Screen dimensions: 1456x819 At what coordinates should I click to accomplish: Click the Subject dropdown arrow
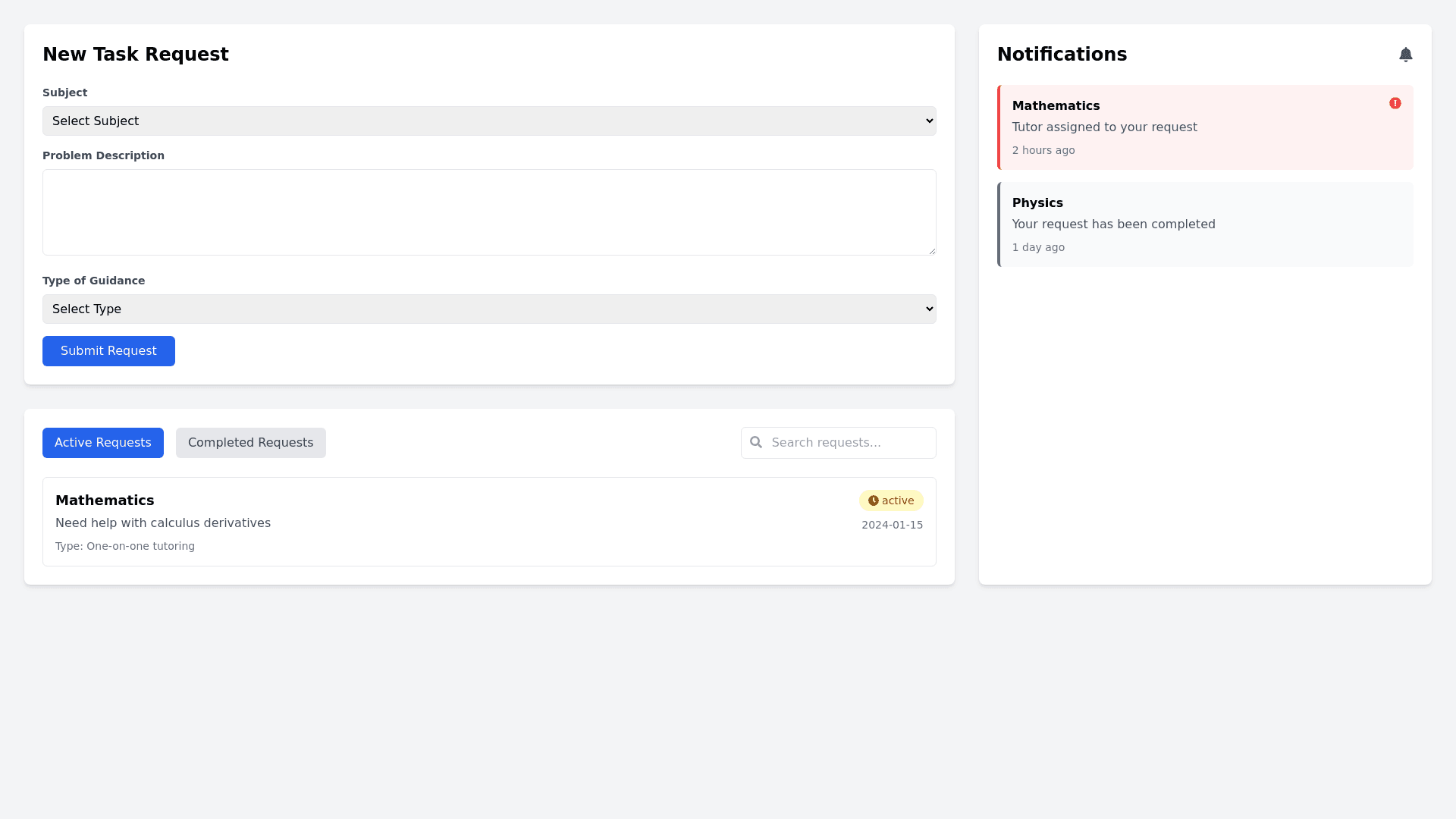coord(930,121)
